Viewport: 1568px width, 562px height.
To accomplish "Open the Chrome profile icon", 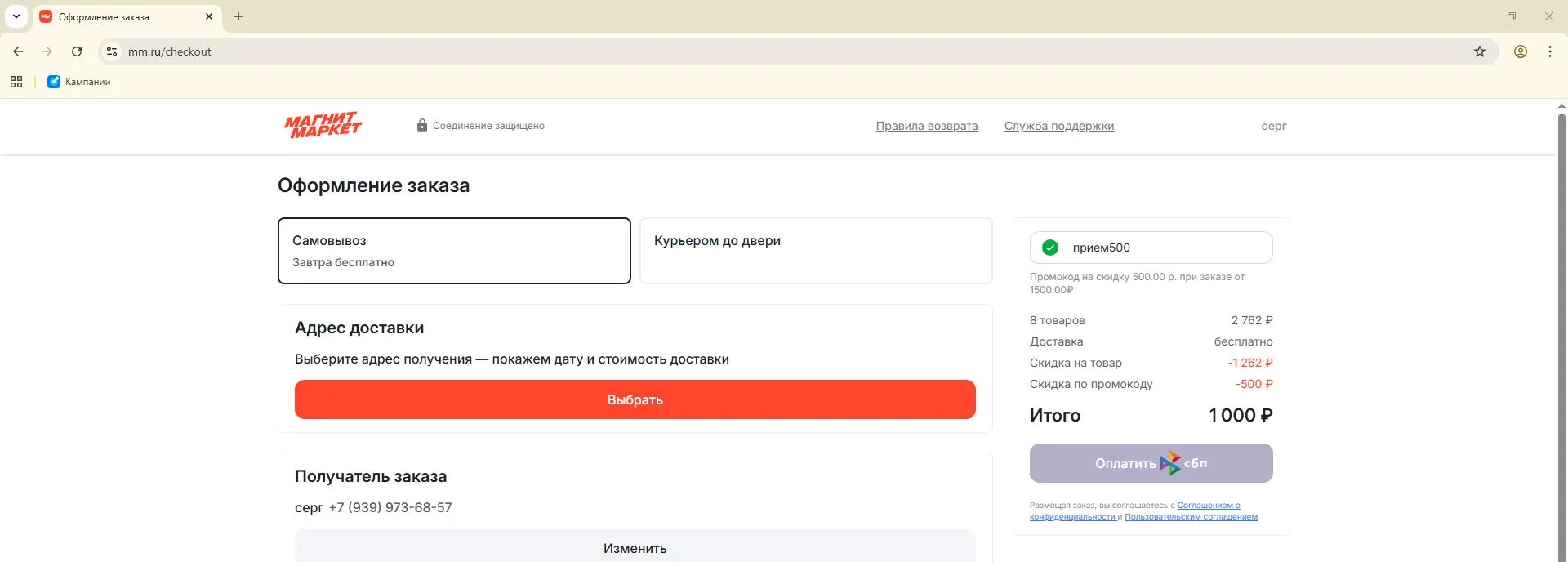I will (x=1520, y=51).
